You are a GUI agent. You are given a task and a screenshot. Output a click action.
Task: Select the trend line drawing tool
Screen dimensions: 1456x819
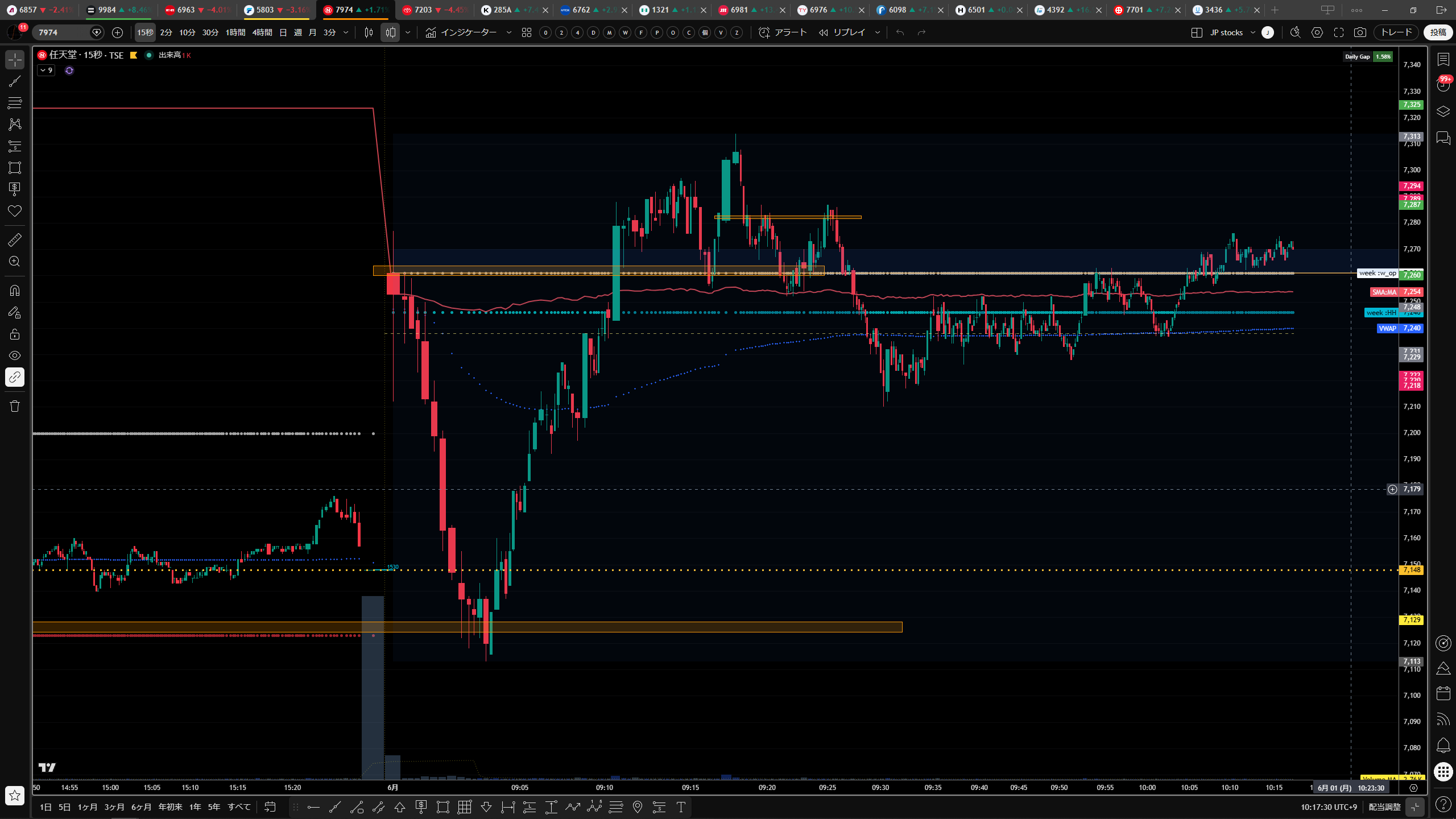tap(15, 81)
